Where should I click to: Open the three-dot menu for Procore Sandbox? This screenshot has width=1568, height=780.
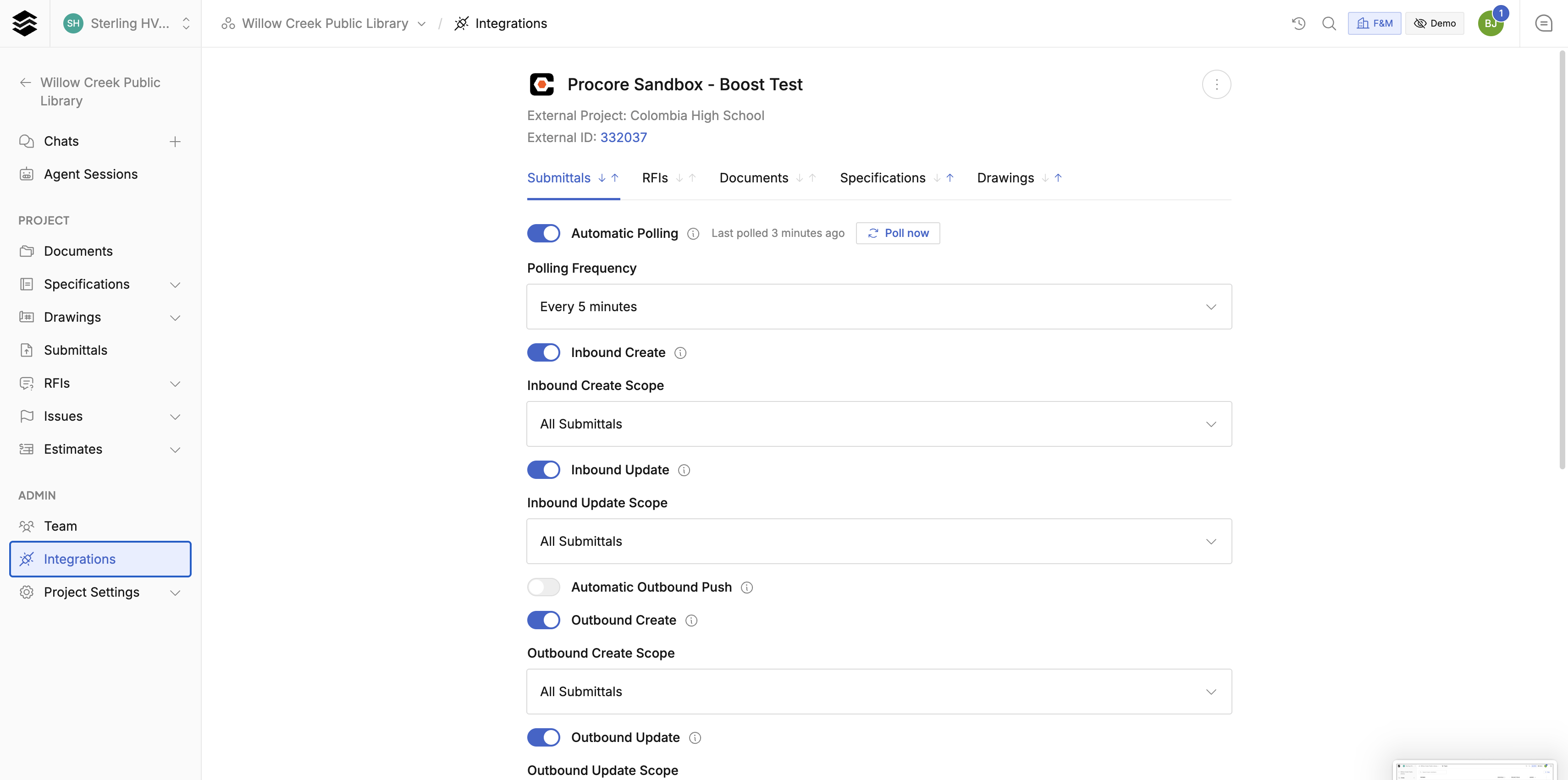click(x=1216, y=85)
